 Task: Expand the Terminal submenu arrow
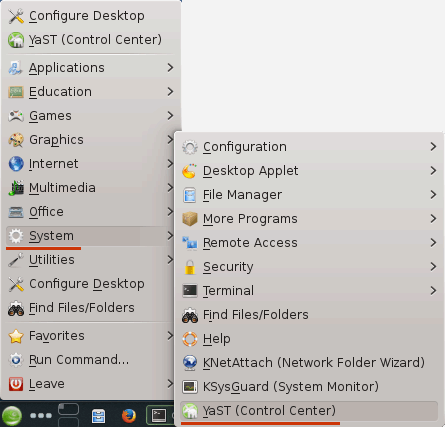tap(433, 291)
